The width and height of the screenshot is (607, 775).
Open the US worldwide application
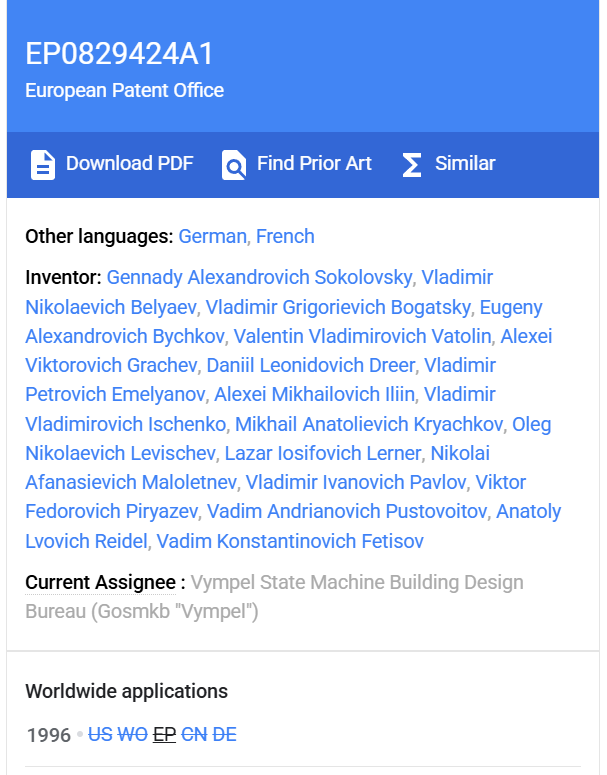point(100,735)
